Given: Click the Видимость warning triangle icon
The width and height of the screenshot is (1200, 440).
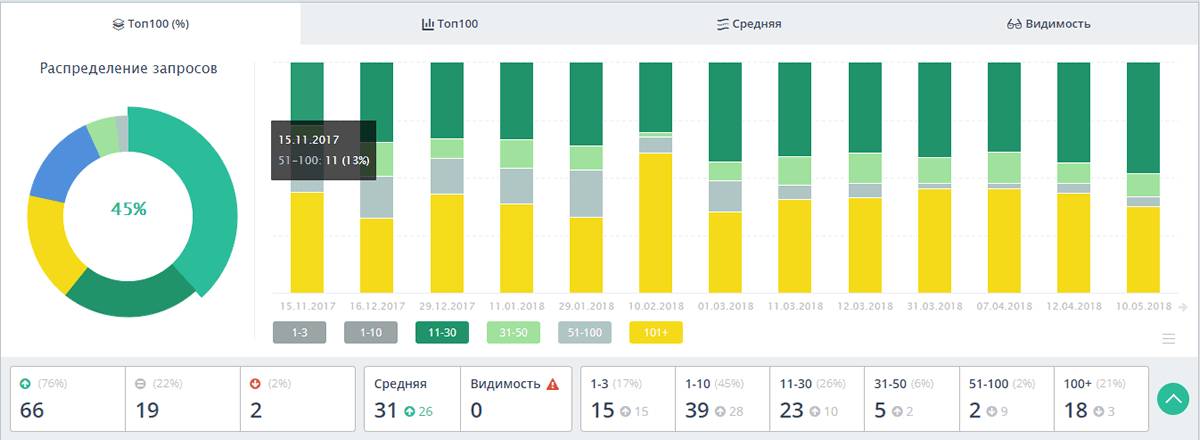Looking at the screenshot, I should click(552, 384).
